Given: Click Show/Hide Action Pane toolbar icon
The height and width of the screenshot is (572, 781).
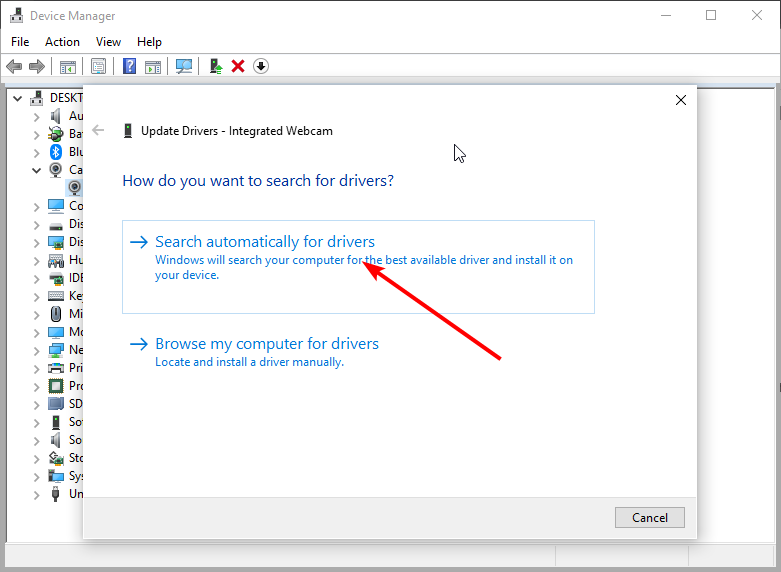Looking at the screenshot, I should click(153, 66).
